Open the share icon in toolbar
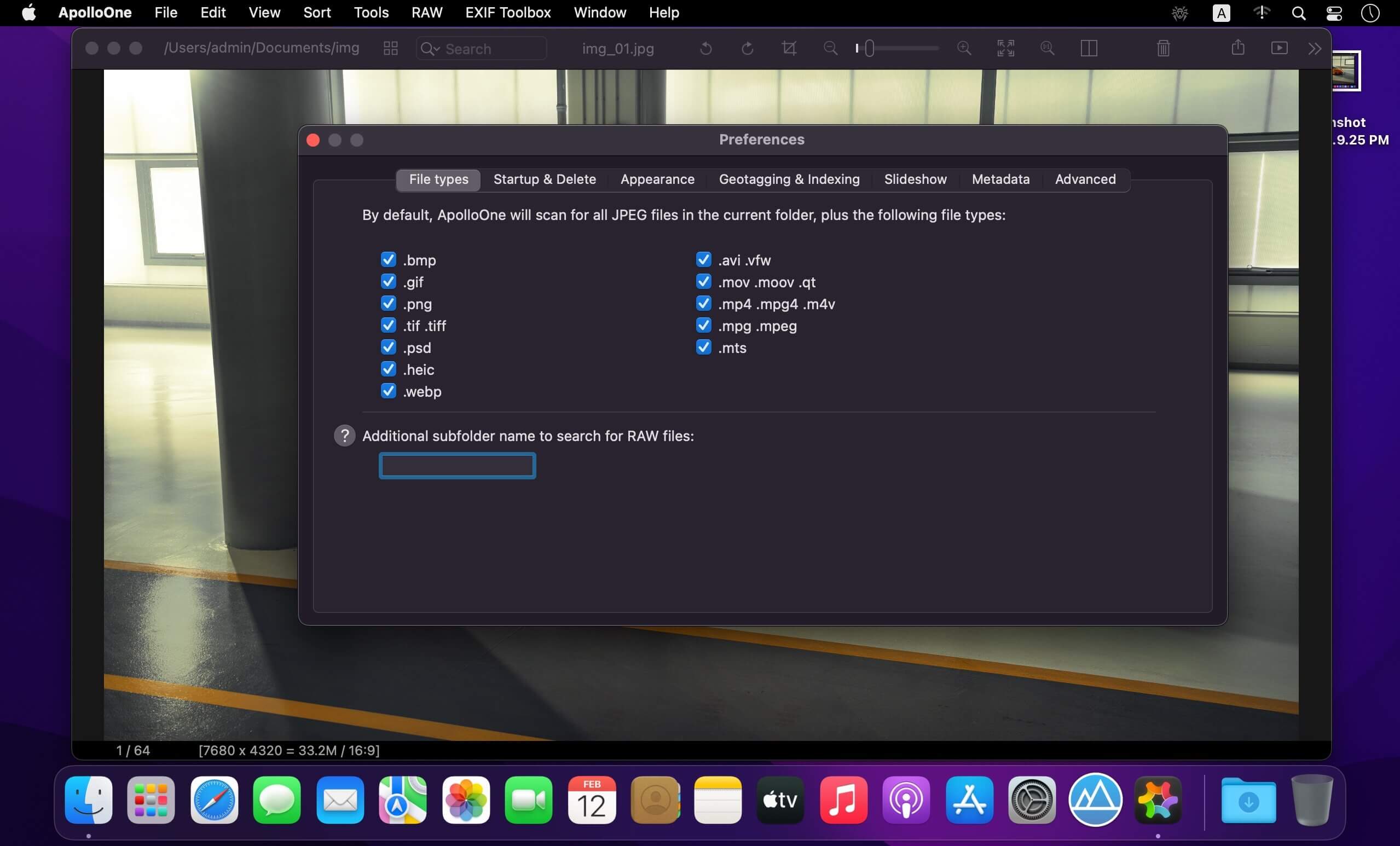Image resolution: width=1400 pixels, height=846 pixels. click(1238, 47)
